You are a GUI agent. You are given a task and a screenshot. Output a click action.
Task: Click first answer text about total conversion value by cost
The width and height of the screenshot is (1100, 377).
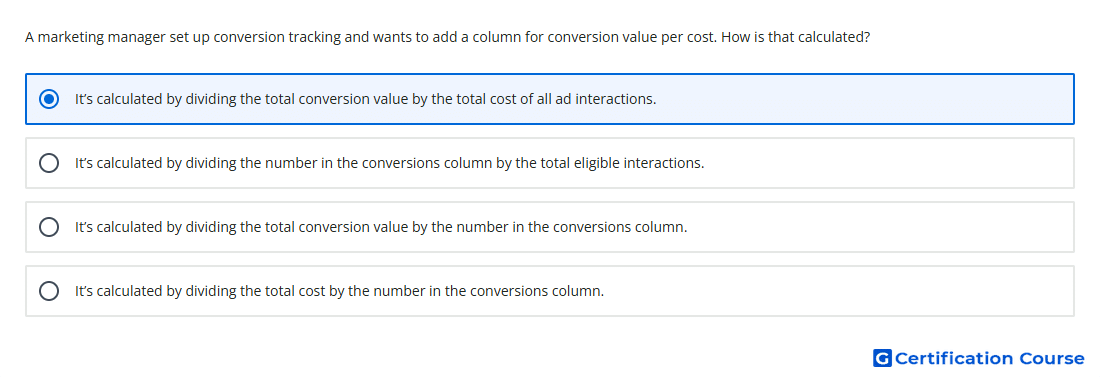click(x=365, y=99)
